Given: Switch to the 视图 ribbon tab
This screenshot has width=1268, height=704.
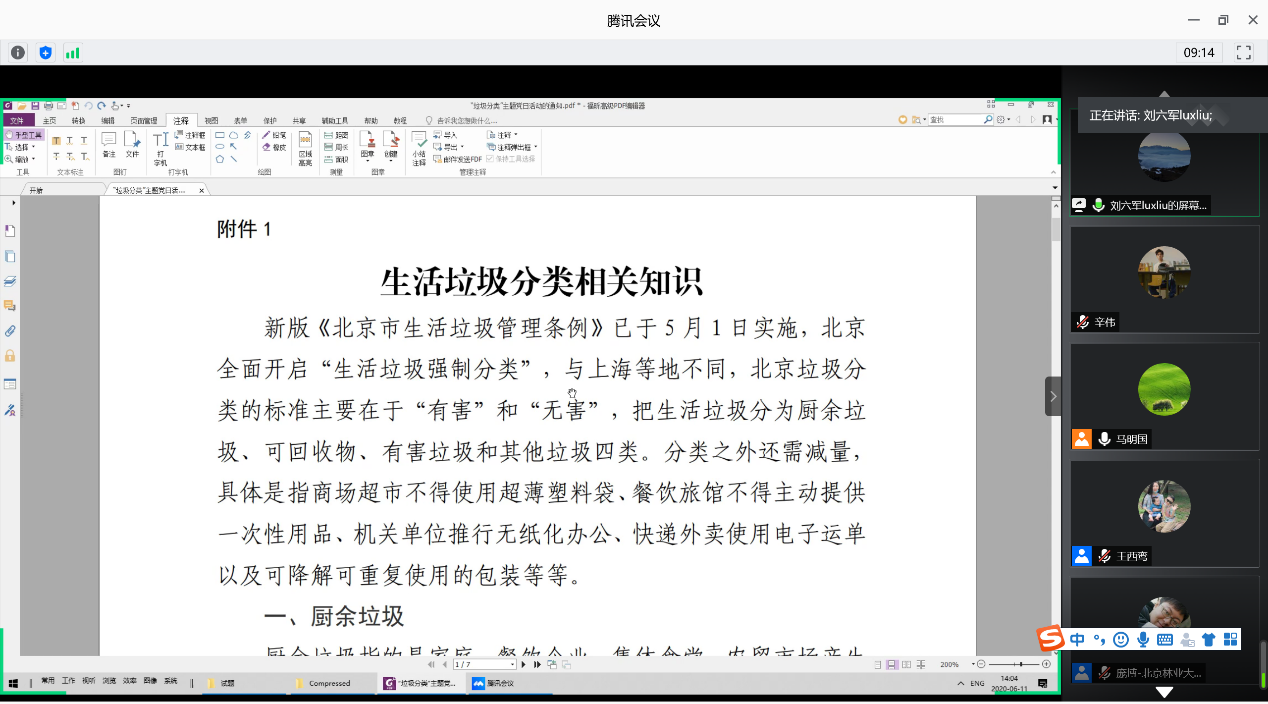Looking at the screenshot, I should point(211,120).
